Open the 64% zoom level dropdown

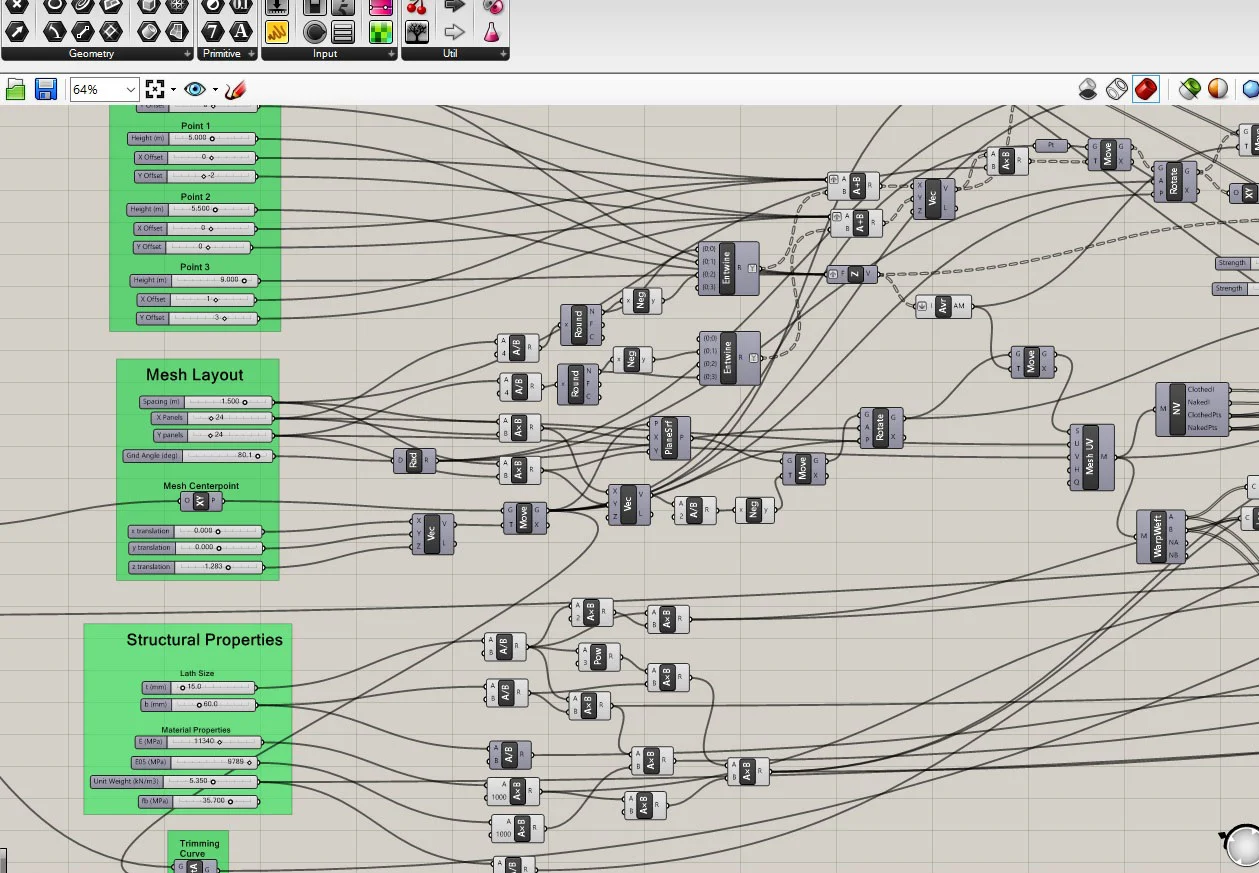pyautogui.click(x=130, y=89)
